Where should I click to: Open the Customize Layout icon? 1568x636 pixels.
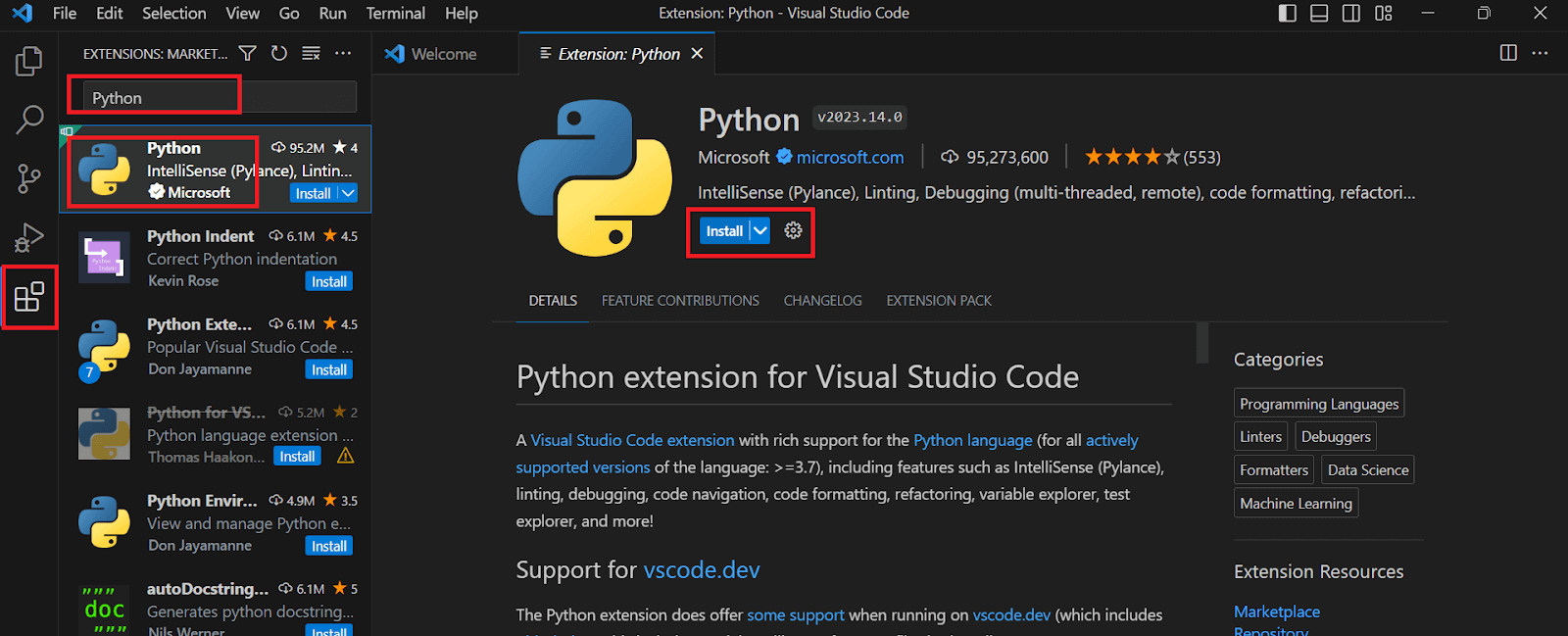pos(1384,13)
